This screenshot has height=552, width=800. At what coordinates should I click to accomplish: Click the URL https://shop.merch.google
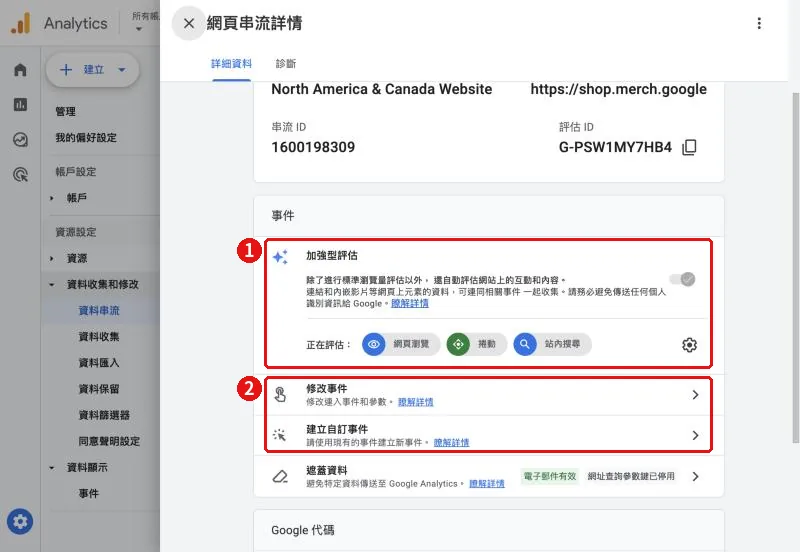click(x=618, y=89)
